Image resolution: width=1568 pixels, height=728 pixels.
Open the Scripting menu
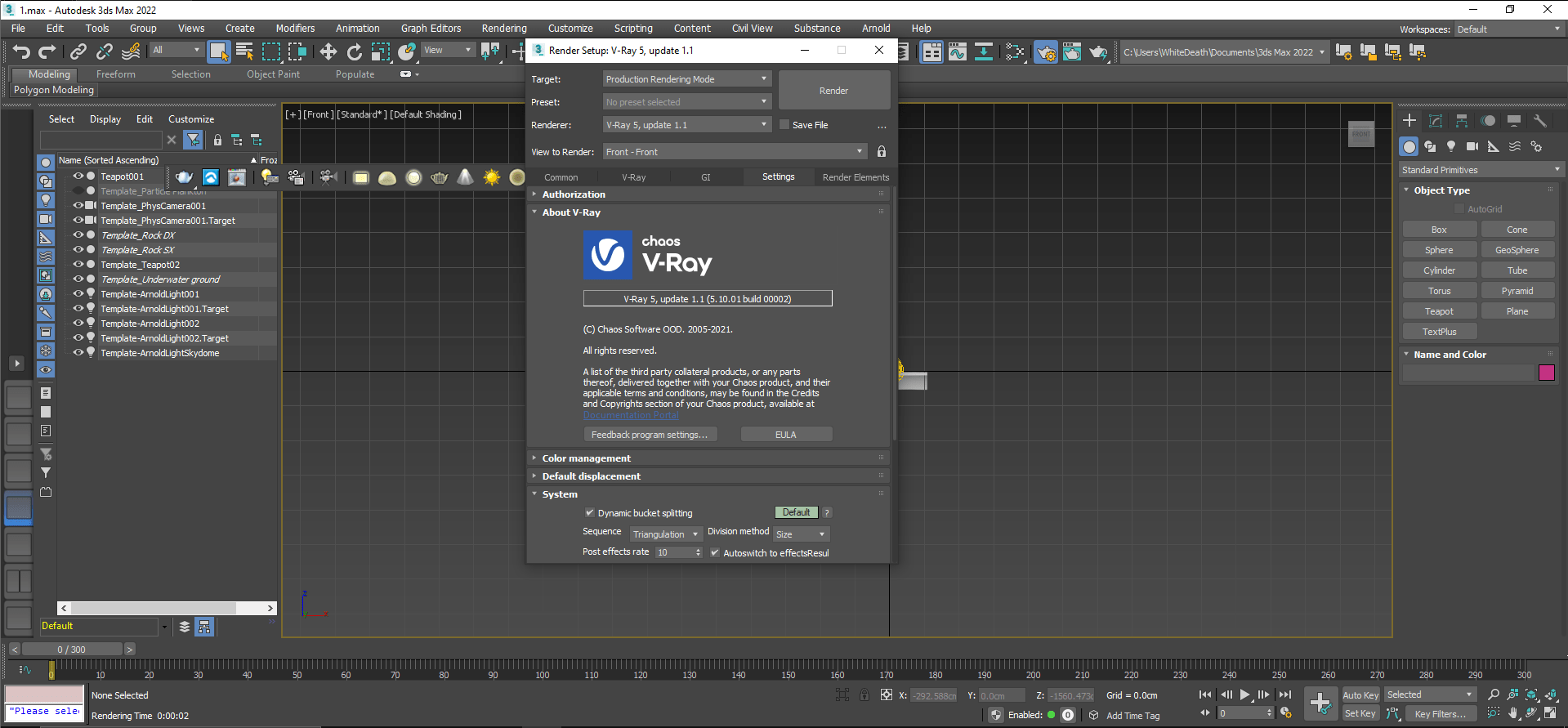[633, 28]
